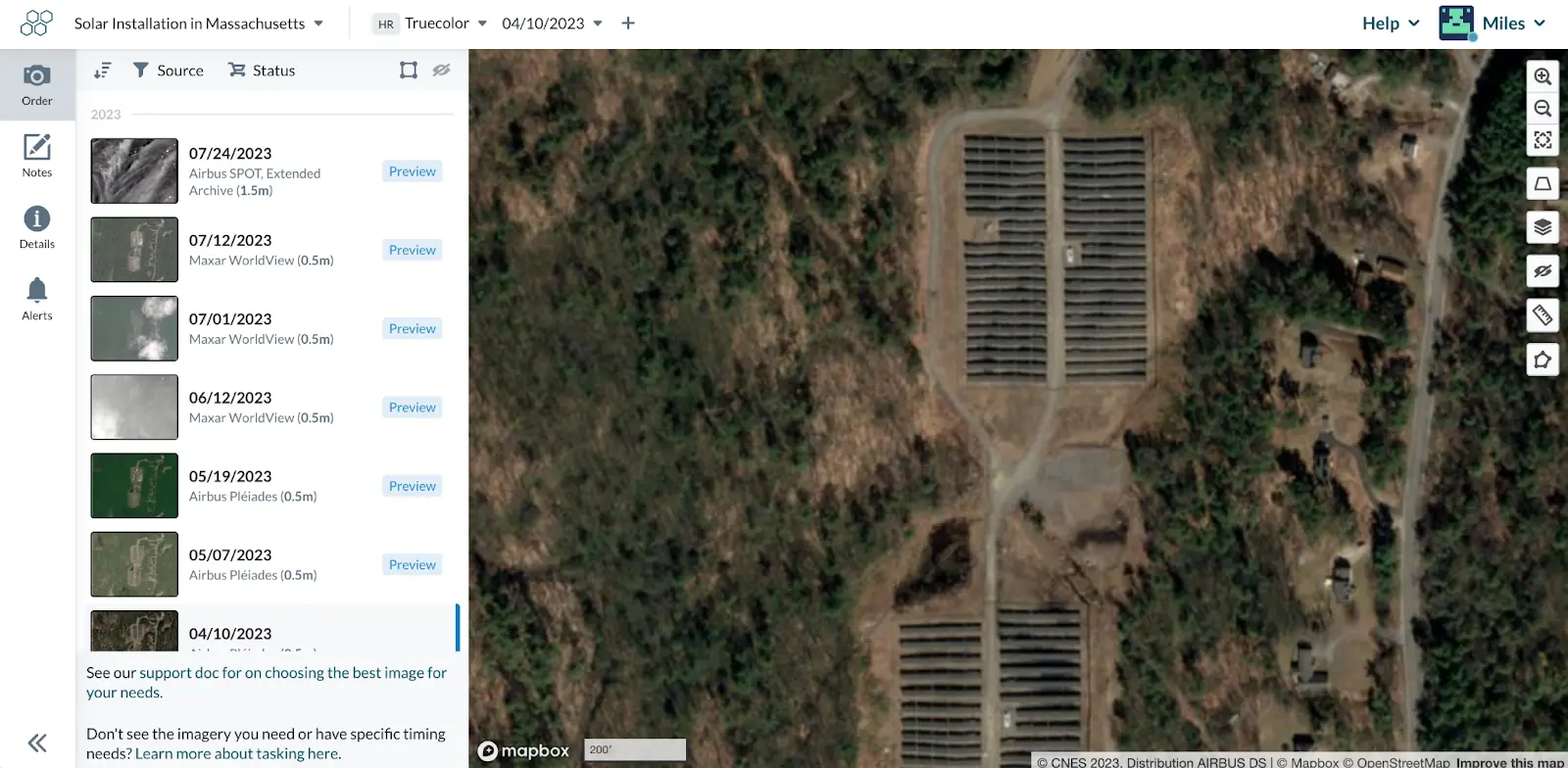1568x768 pixels.
Task: Preview the 07/01/2023 Maxar image
Action: point(413,328)
